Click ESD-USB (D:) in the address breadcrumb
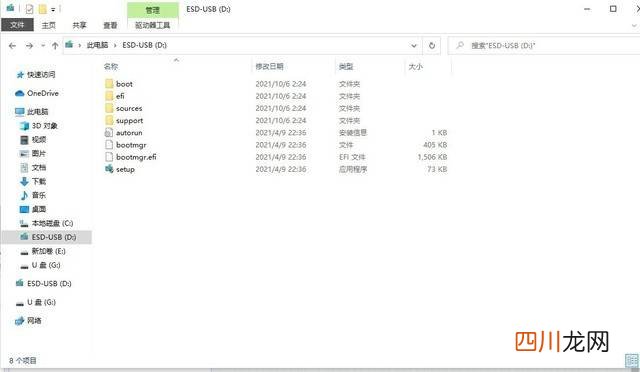This screenshot has height=372, width=640. (x=144, y=45)
